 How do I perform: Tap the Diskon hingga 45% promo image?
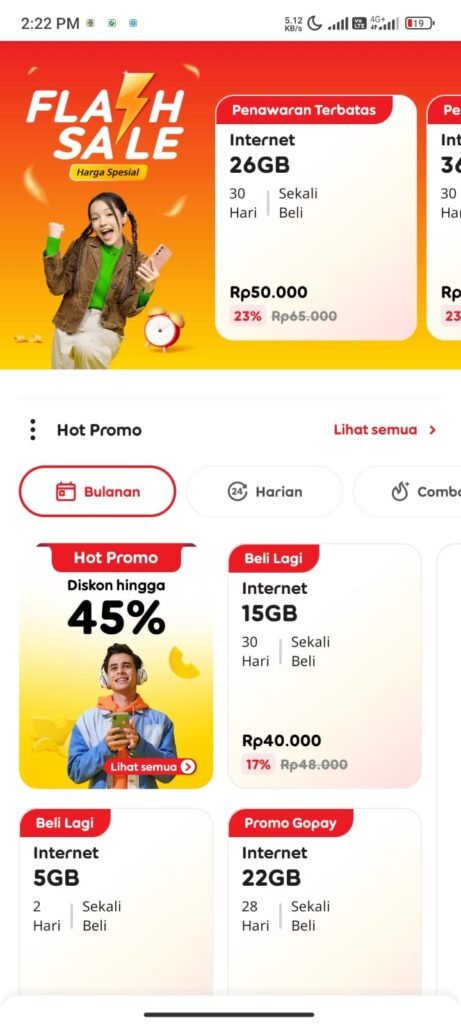116,666
